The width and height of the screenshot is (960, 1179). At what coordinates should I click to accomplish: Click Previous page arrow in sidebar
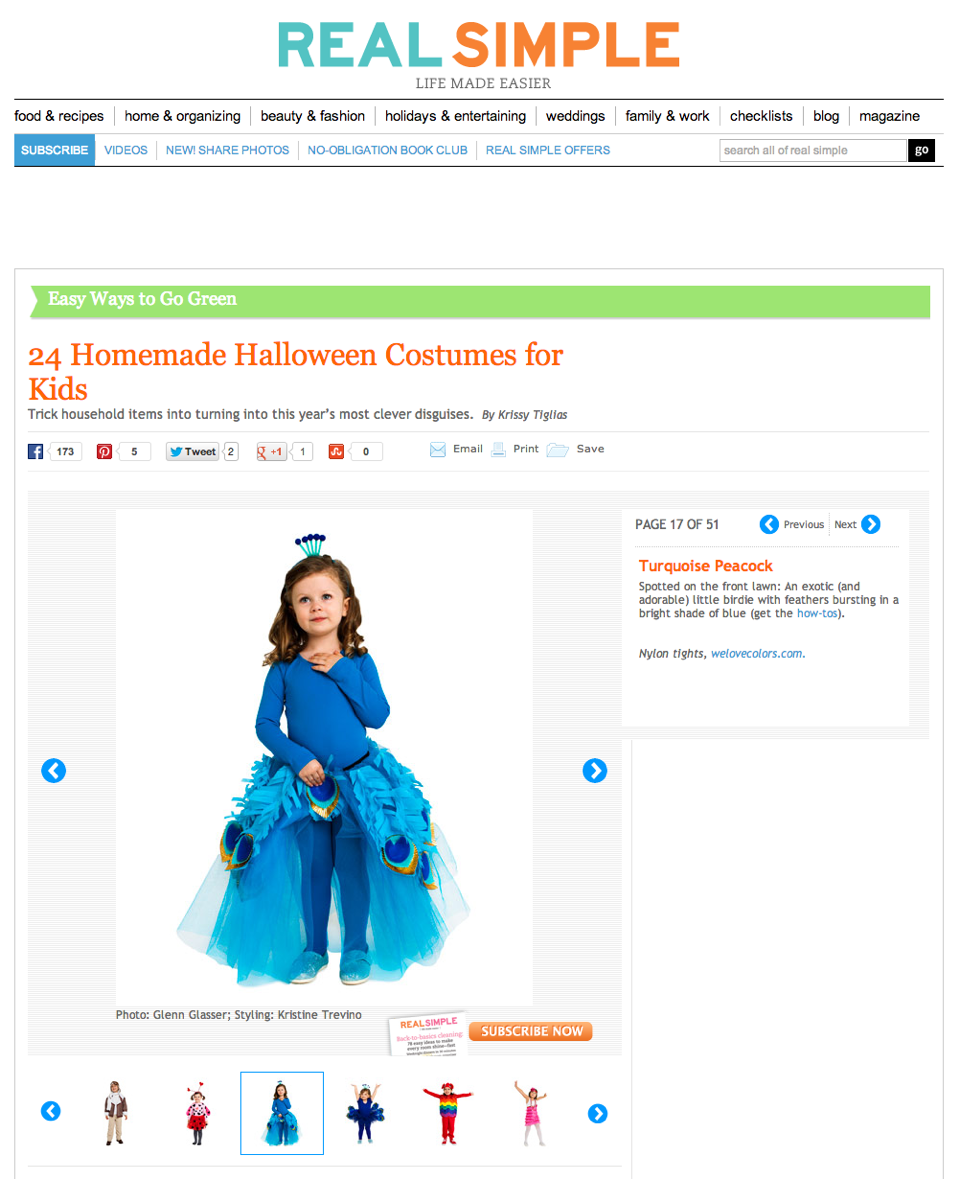[x=769, y=524]
